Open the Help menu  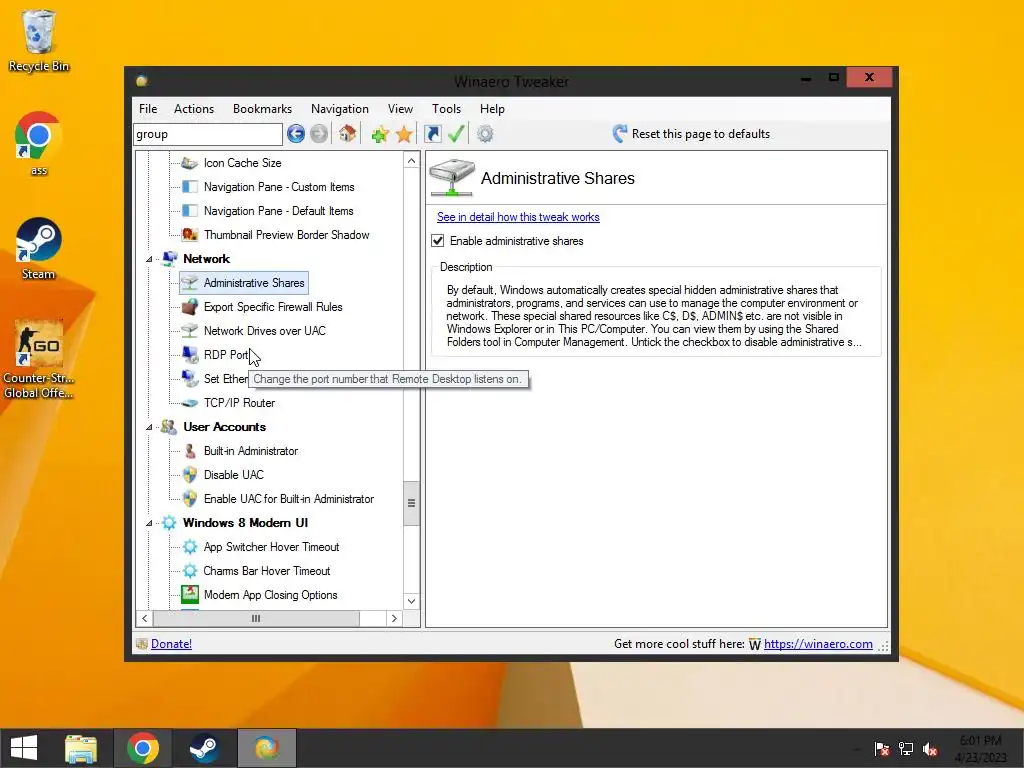click(x=492, y=109)
